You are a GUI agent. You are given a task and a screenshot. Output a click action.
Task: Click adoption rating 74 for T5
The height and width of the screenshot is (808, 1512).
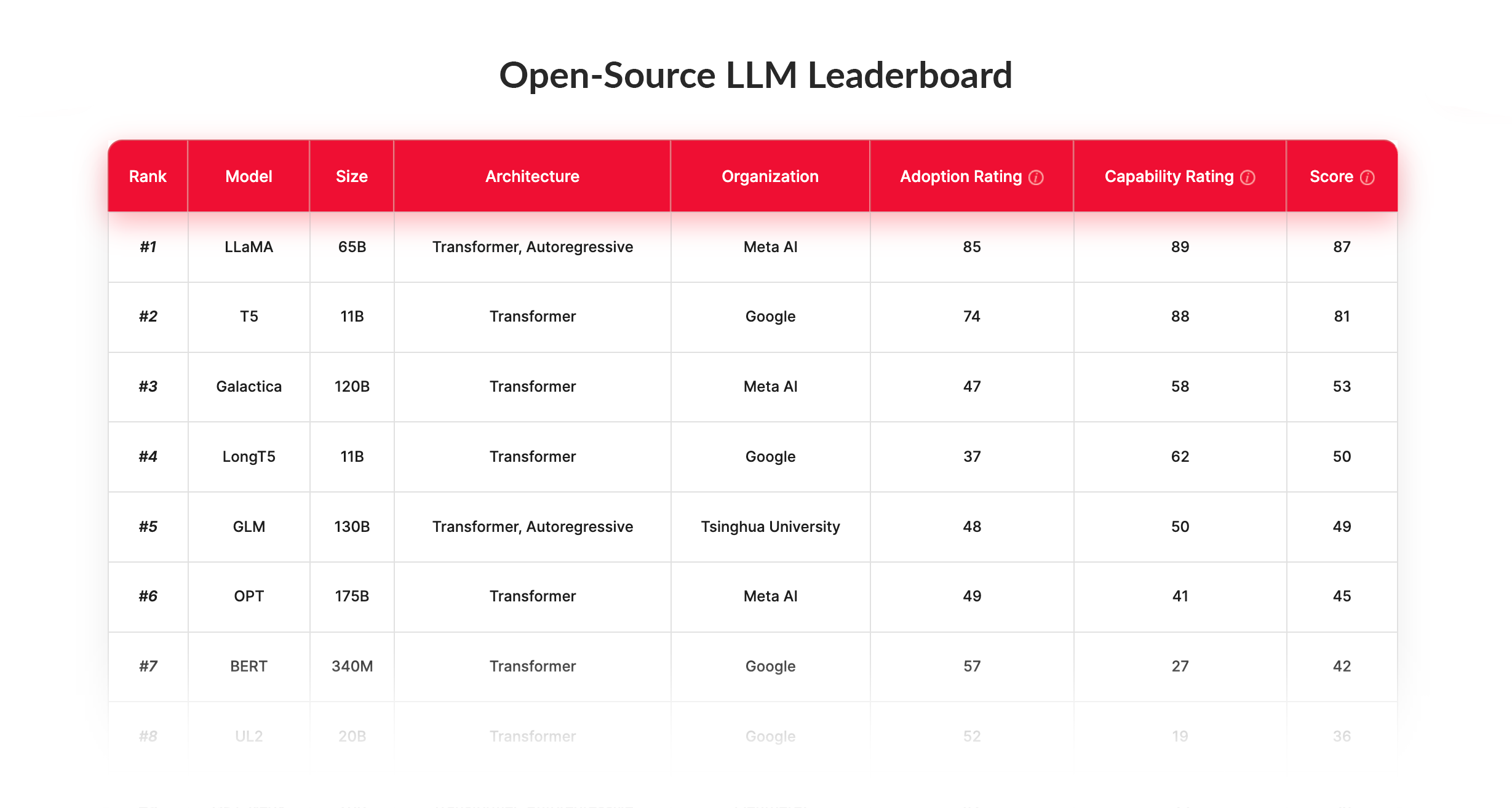[x=972, y=317]
